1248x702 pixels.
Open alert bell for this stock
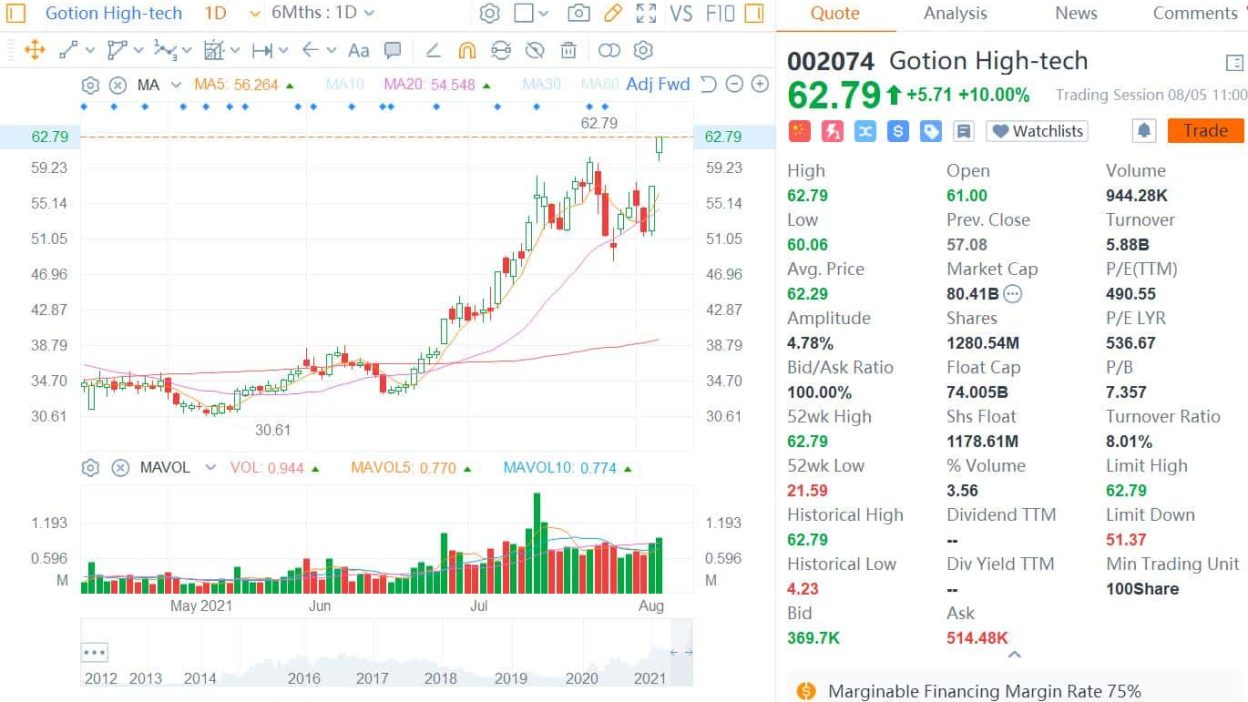coord(1144,131)
